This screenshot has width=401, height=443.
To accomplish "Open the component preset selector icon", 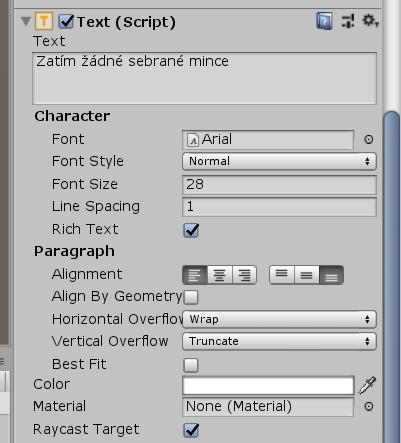I will point(348,21).
